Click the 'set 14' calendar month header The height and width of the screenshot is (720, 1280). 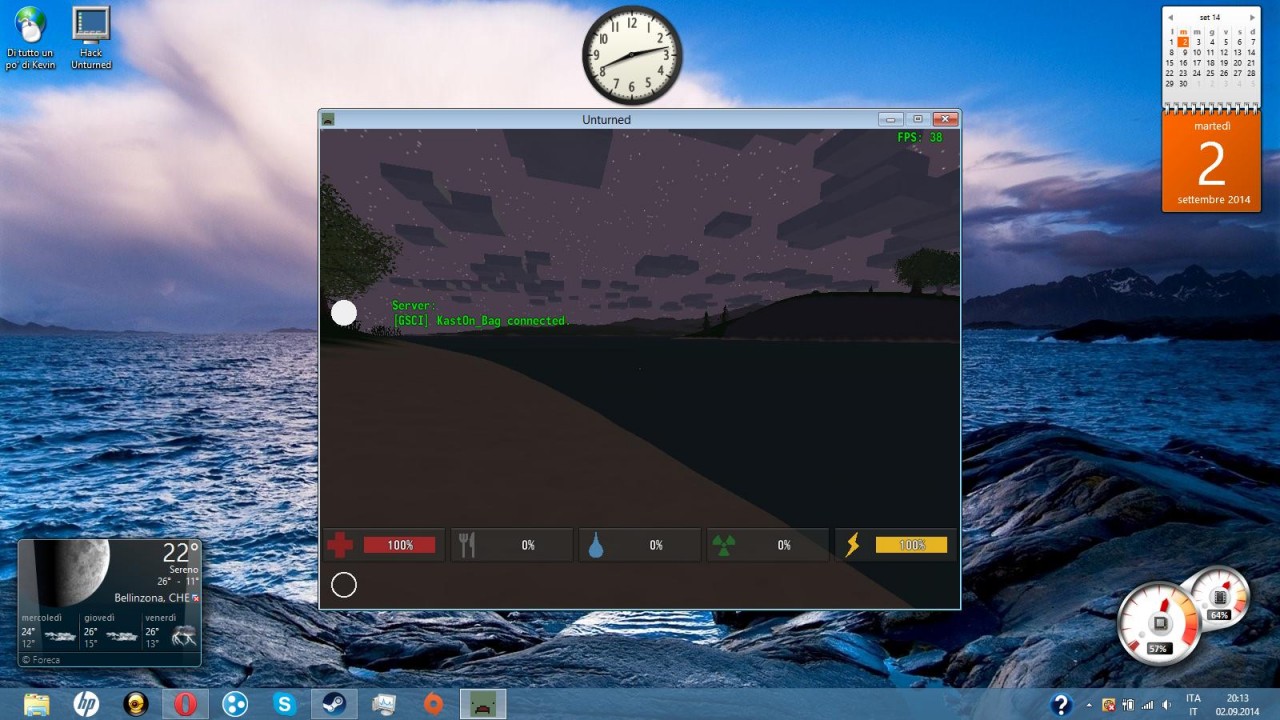click(1210, 18)
